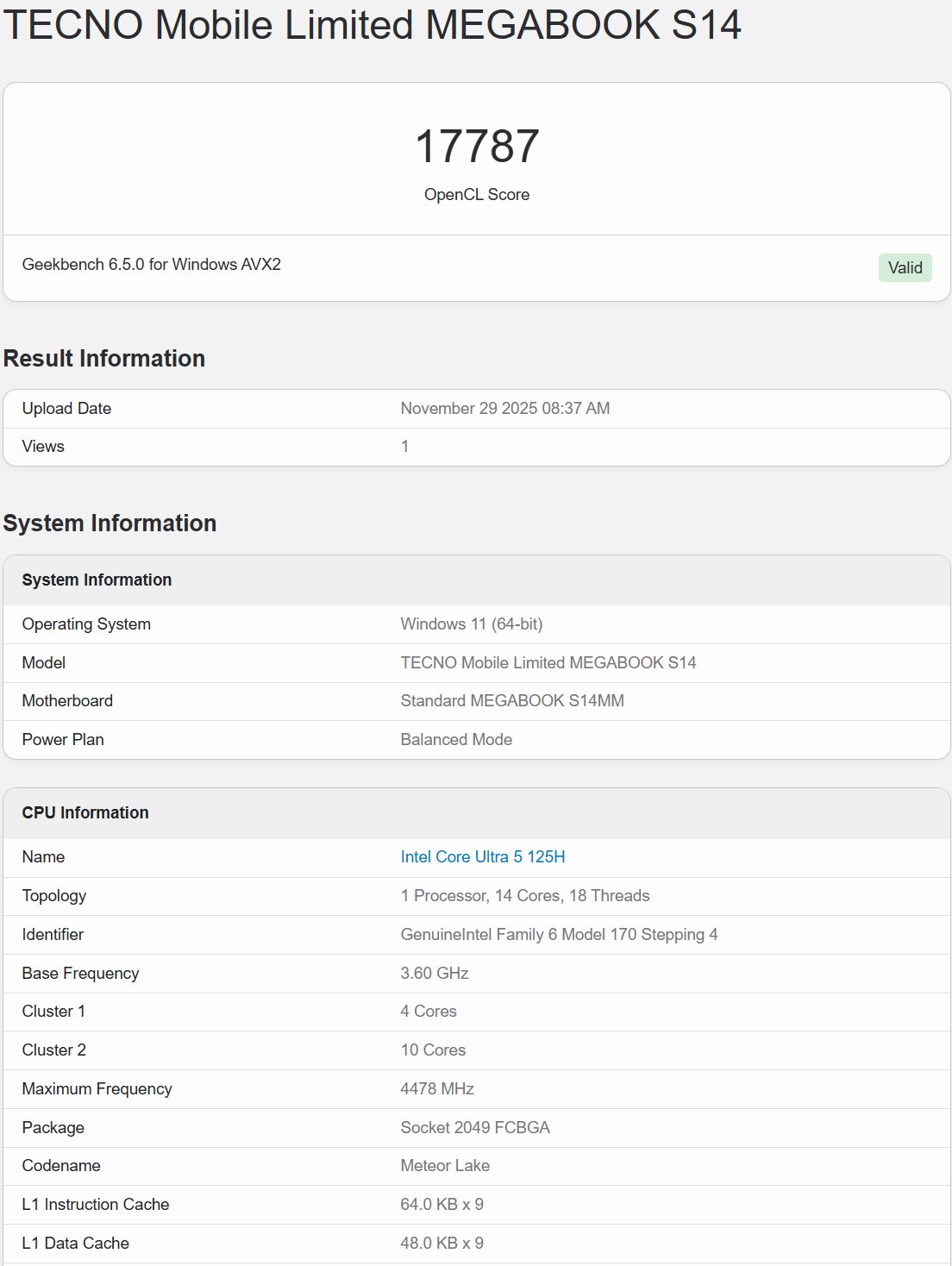
Task: Click the TECNO MEGABOOK S14 page title
Action: (372, 24)
